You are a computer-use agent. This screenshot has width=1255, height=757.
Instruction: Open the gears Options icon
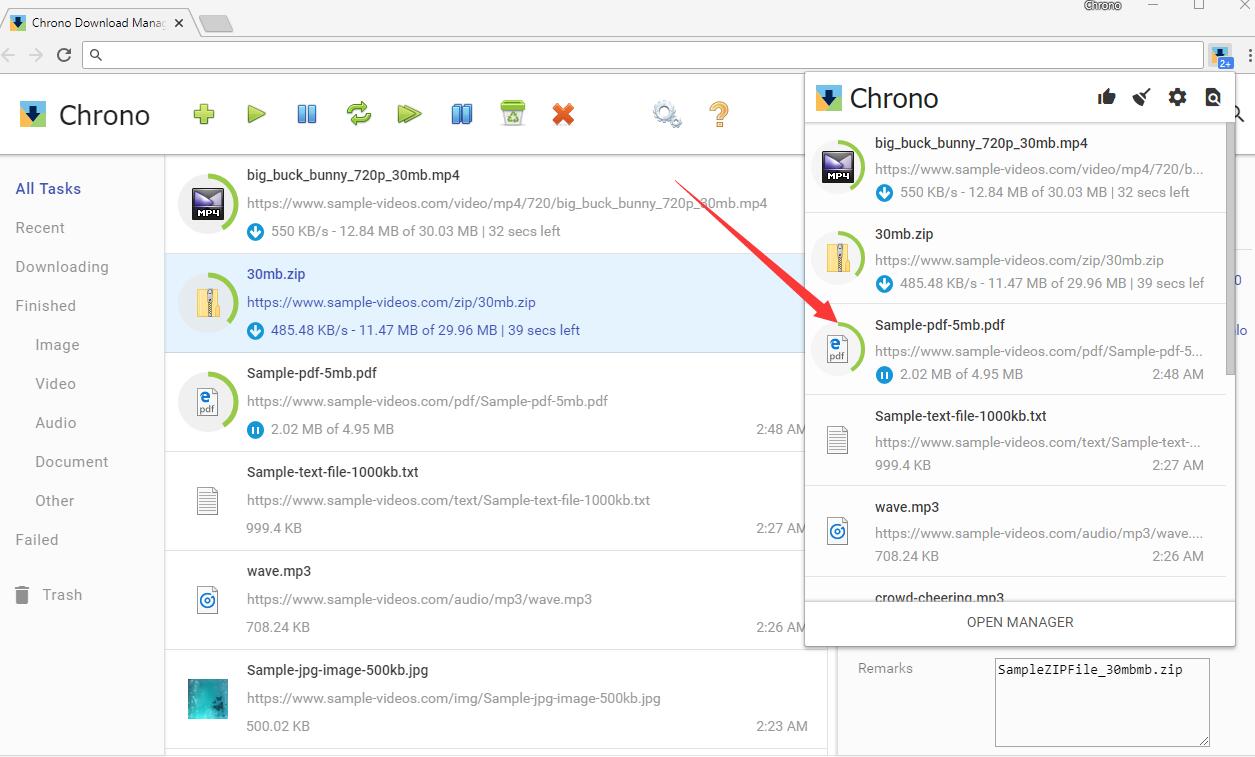point(667,114)
